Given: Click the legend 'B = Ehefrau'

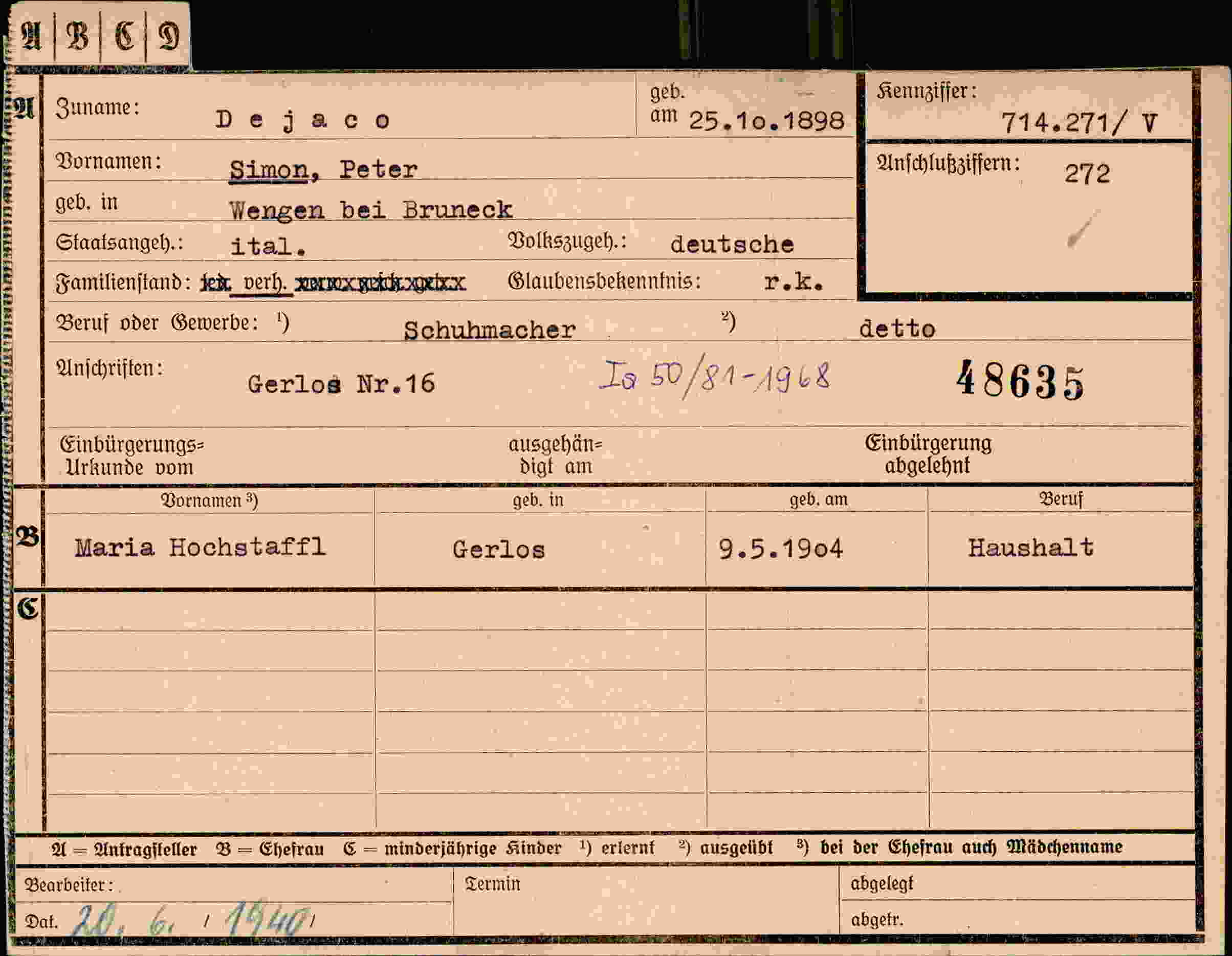Looking at the screenshot, I should tap(270, 849).
